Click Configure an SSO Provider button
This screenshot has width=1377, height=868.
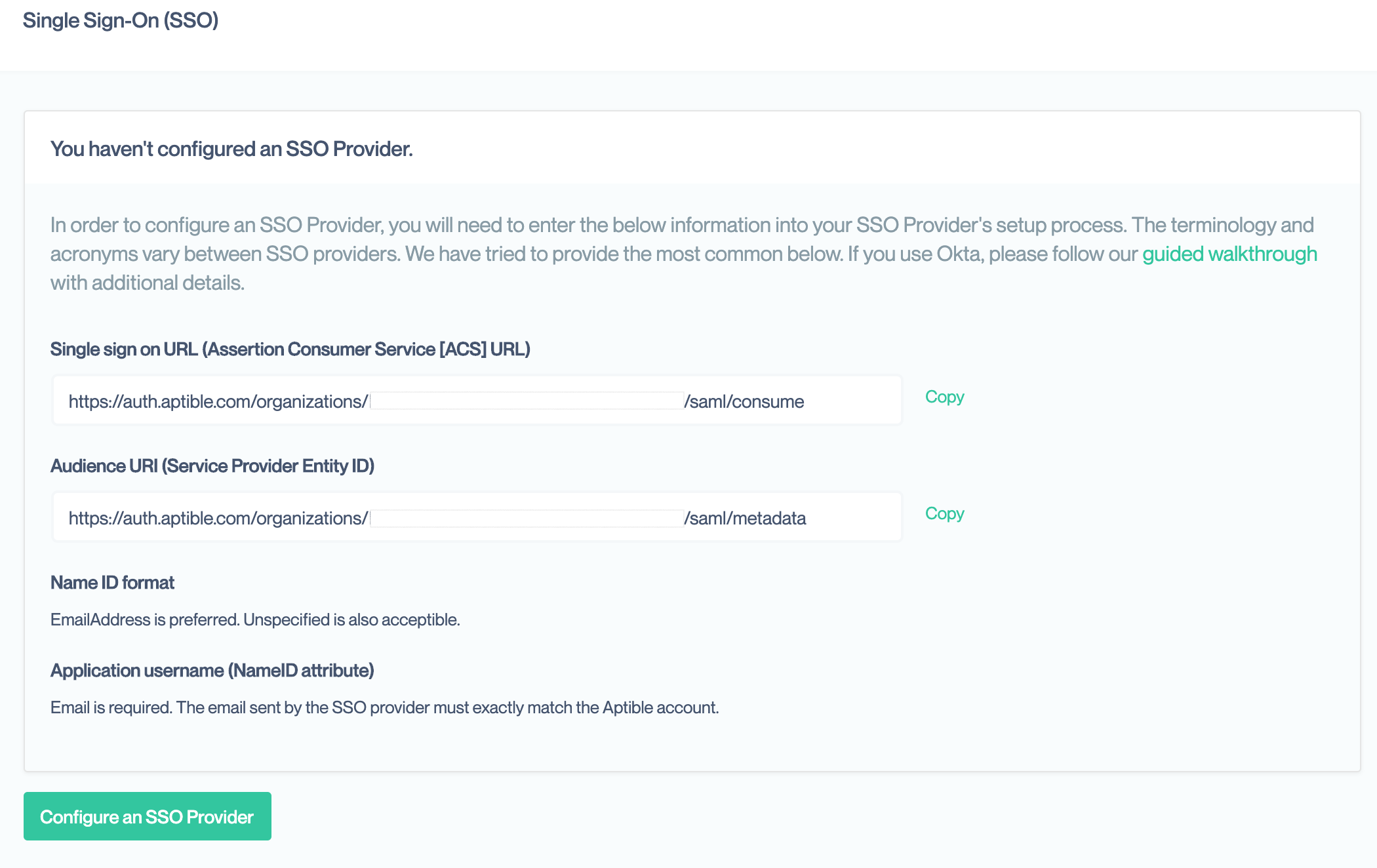(x=148, y=817)
